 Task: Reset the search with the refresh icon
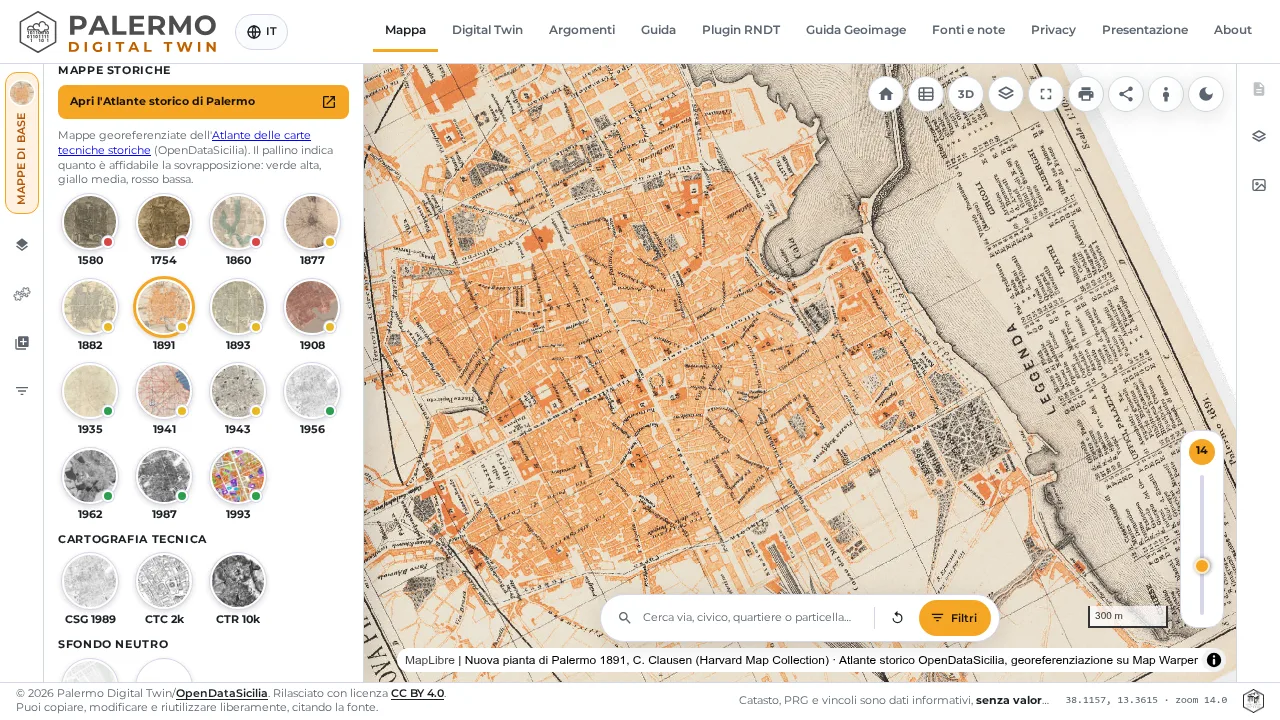click(x=897, y=618)
